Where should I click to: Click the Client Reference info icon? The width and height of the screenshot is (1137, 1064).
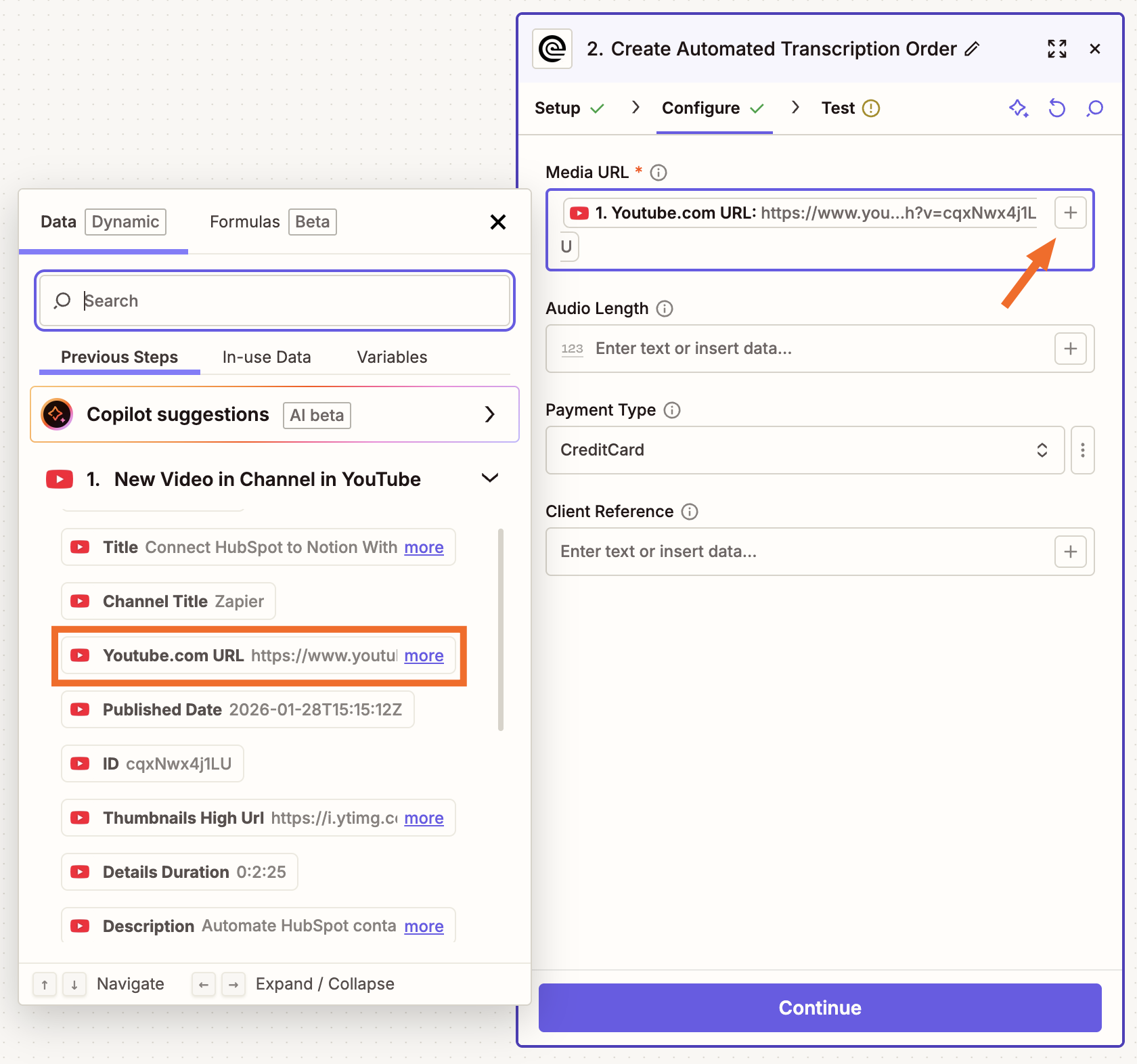689,512
